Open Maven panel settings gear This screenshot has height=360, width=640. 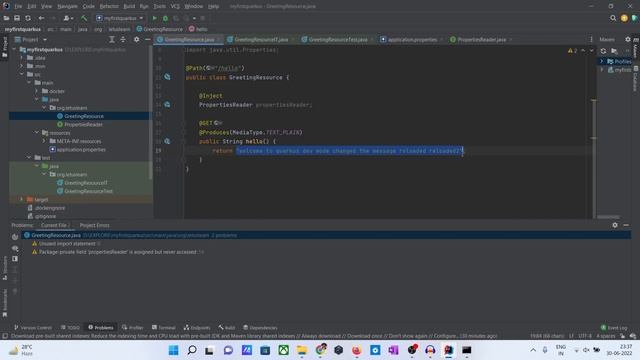[x=628, y=39]
